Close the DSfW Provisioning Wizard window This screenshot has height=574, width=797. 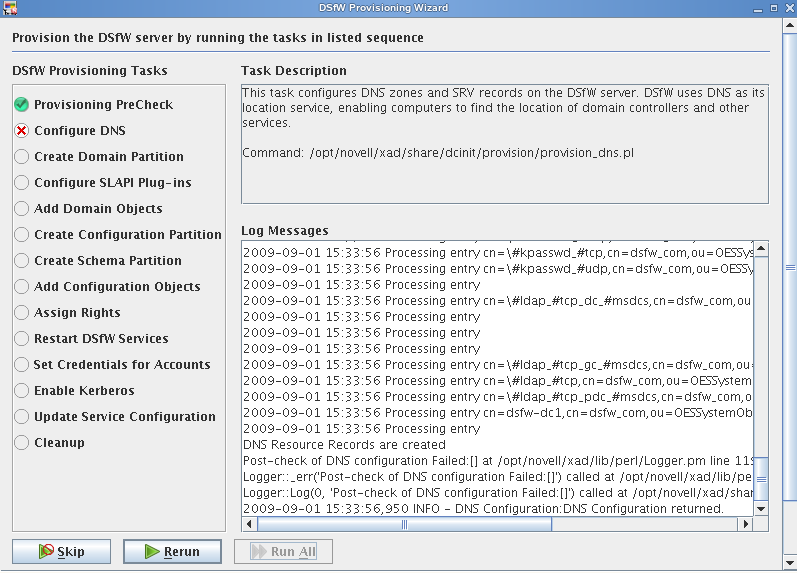click(x=789, y=8)
